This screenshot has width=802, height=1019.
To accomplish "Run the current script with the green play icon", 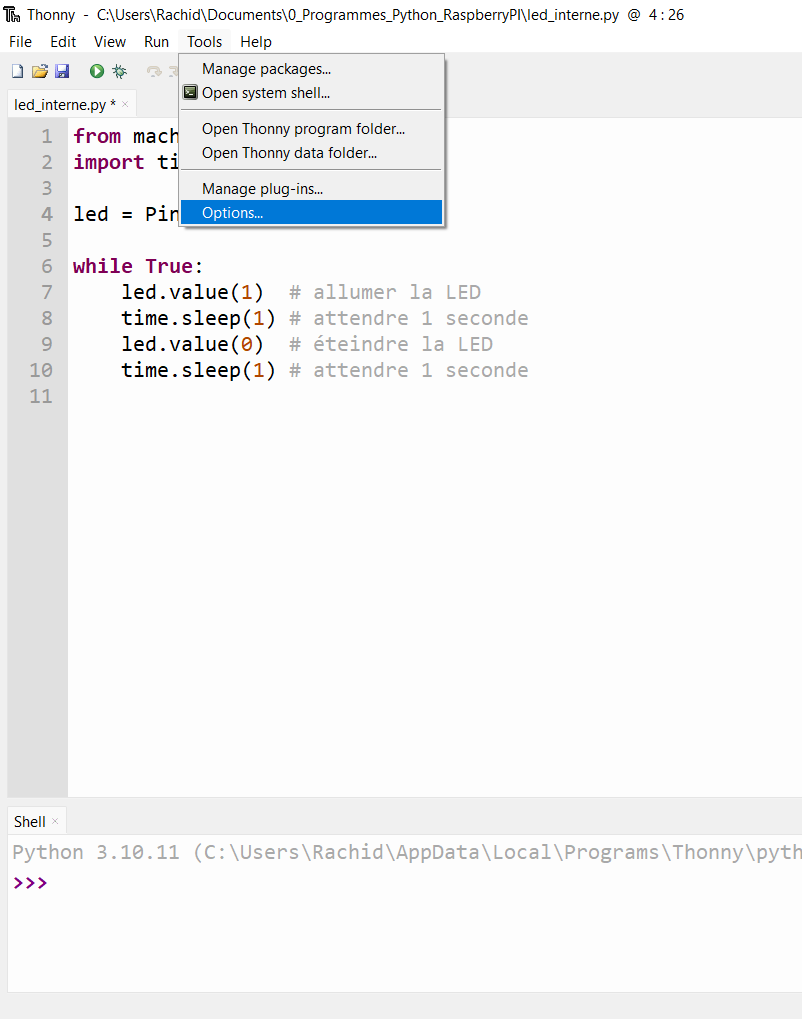I will click(x=97, y=71).
